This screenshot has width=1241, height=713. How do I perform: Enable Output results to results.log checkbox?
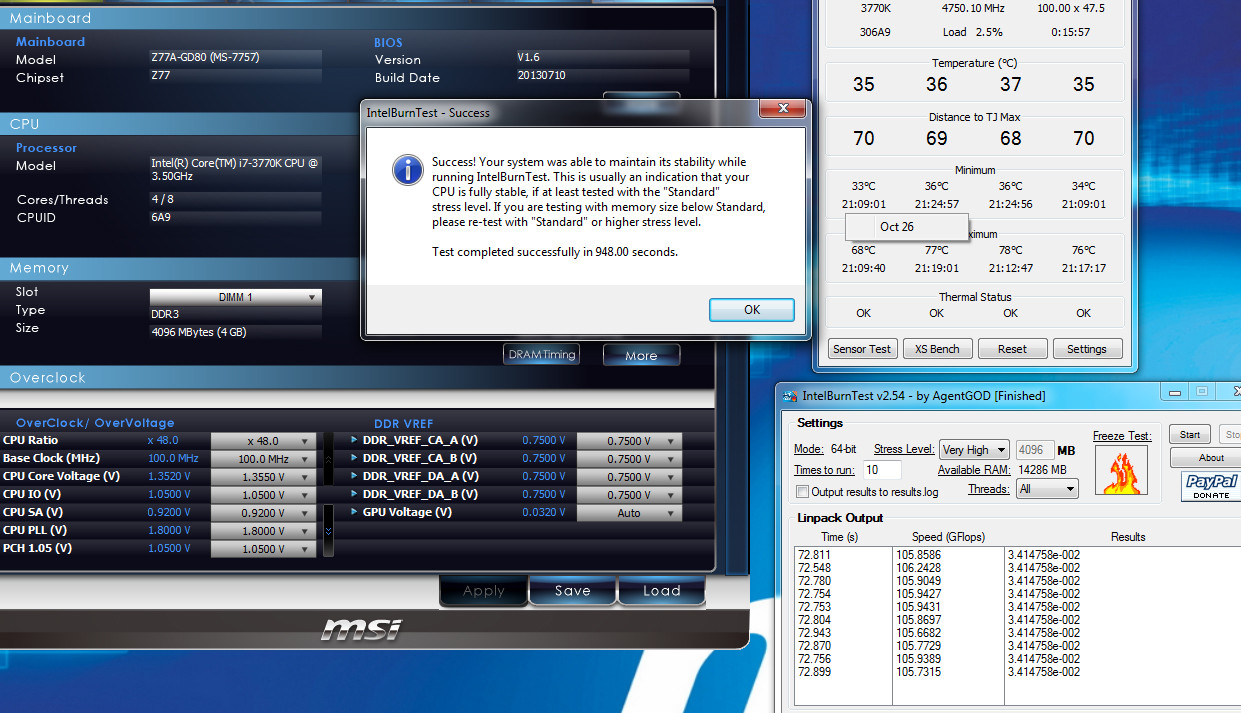(802, 492)
